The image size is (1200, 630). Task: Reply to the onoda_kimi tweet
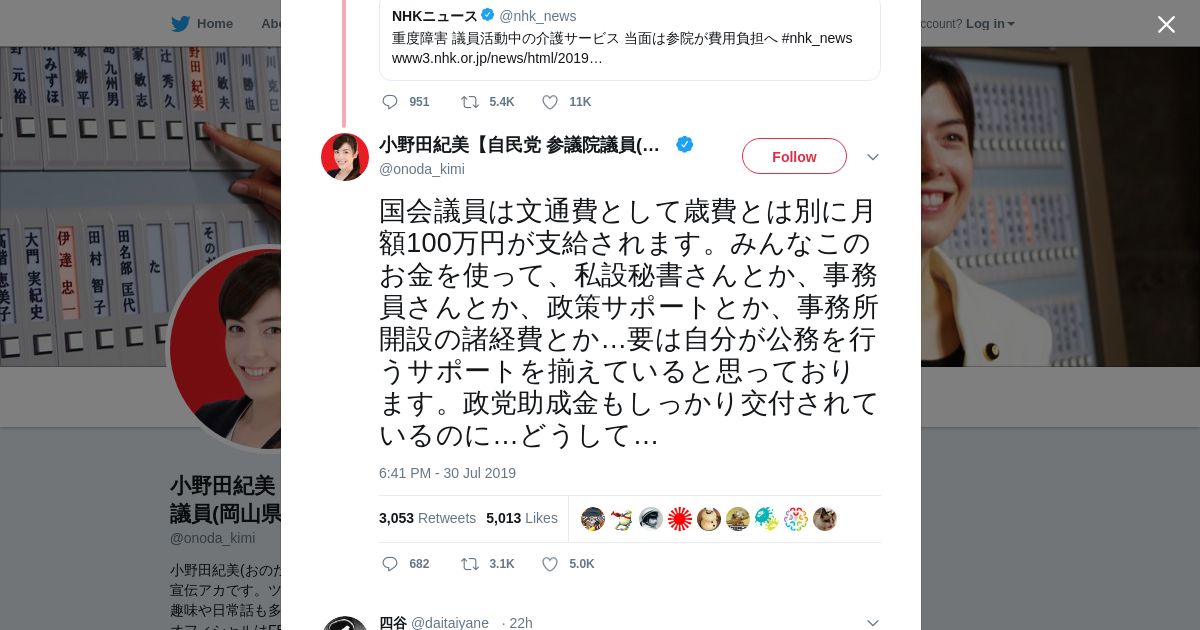pyautogui.click(x=390, y=564)
